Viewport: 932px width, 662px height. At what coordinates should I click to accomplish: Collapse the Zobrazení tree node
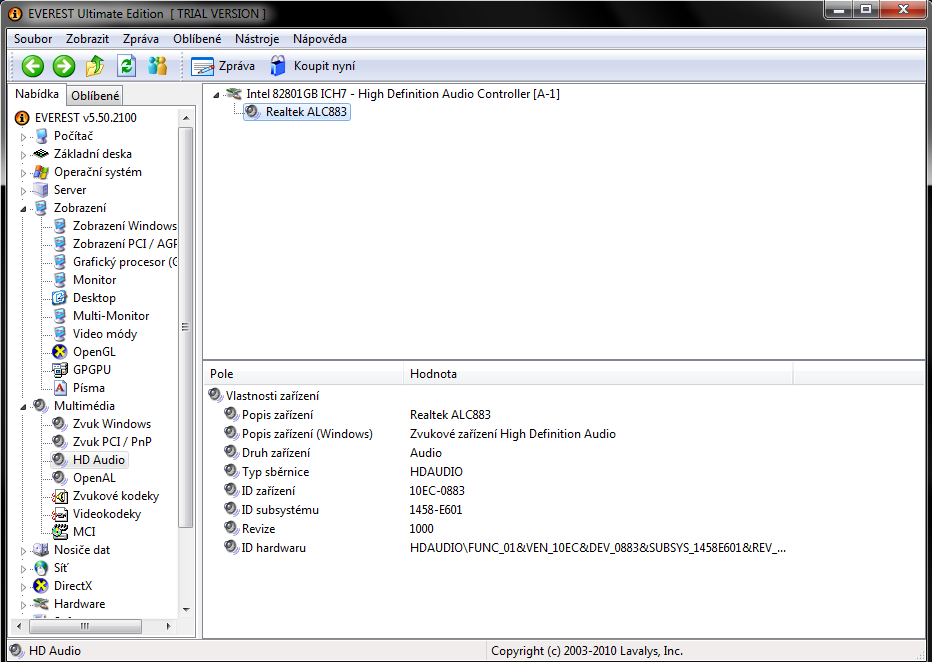[24, 209]
